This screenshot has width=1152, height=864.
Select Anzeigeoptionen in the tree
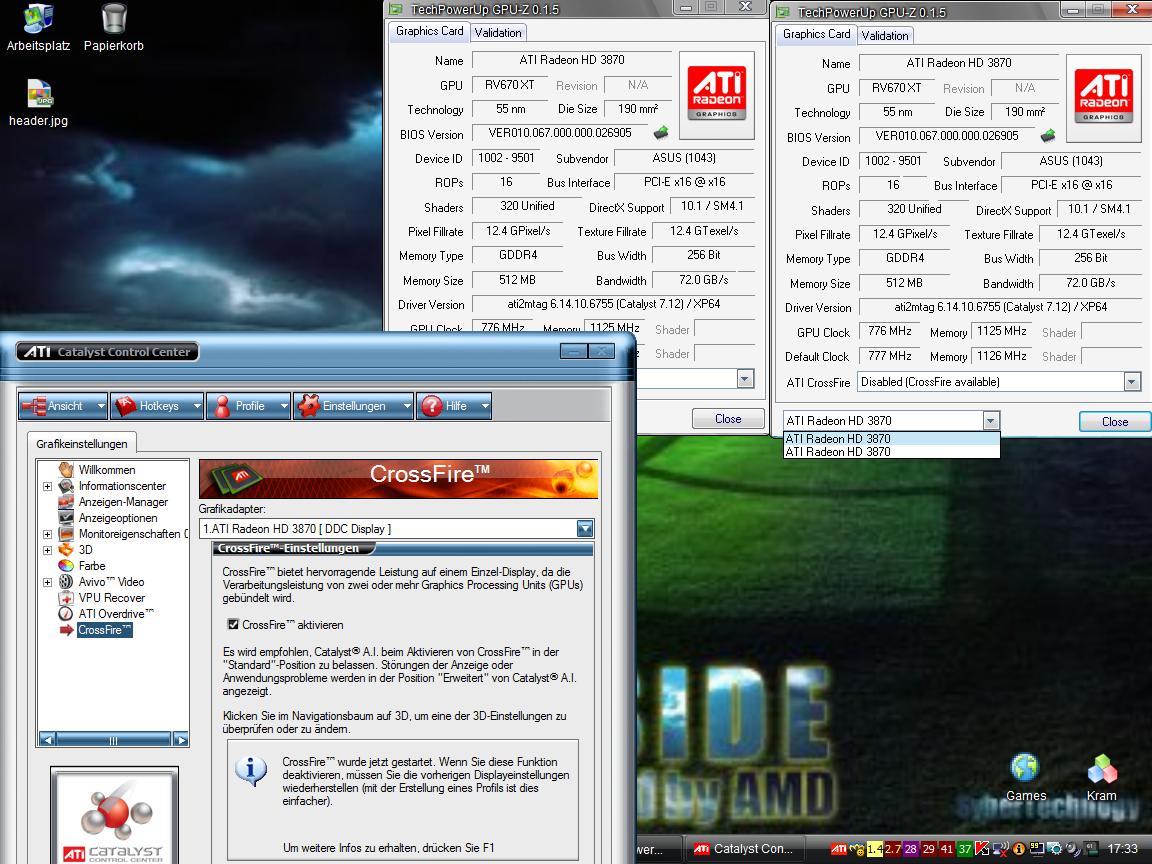[x=118, y=519]
